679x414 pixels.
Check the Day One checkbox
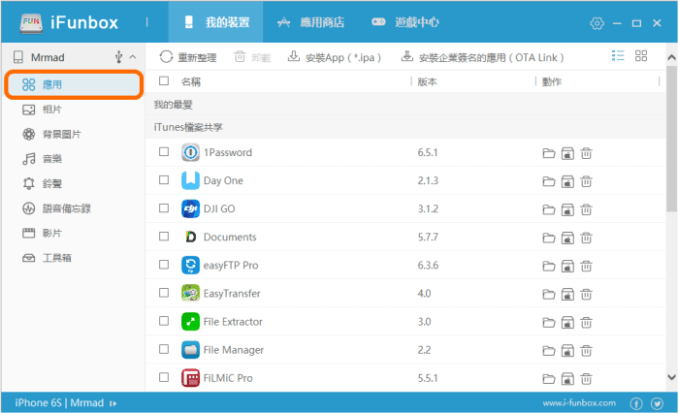[164, 180]
